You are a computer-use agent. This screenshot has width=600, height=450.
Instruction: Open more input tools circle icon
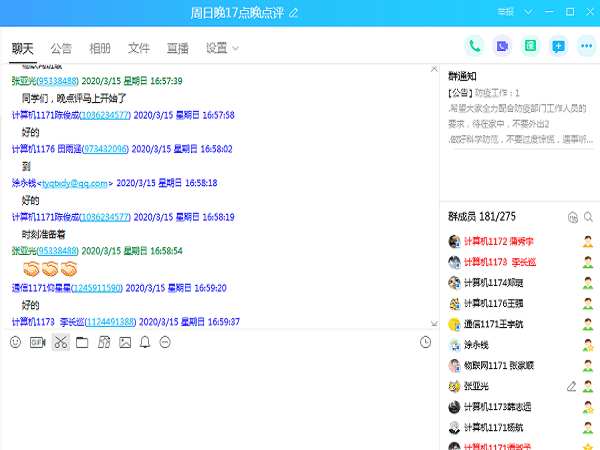[165, 342]
